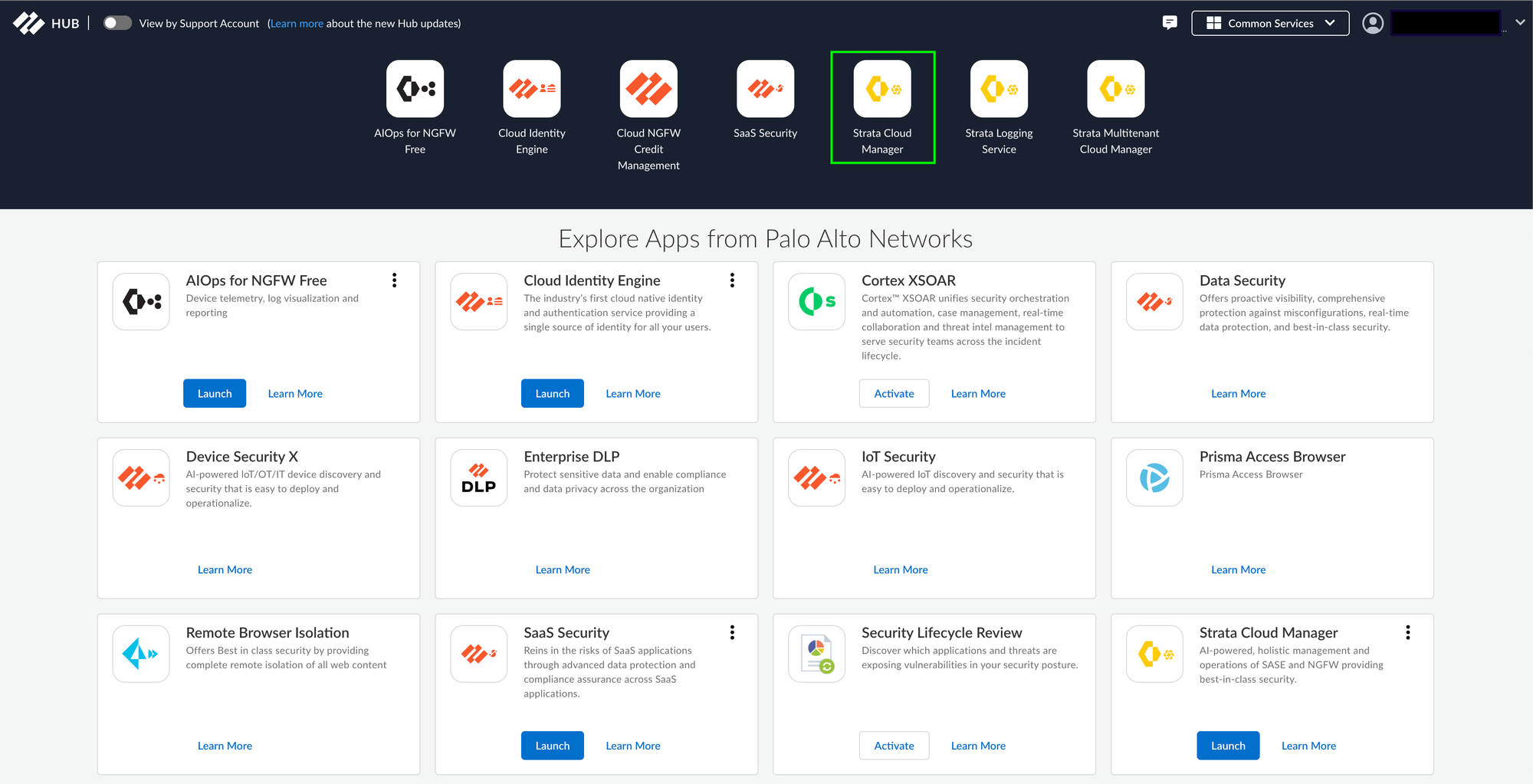Open Cloud Identity Engine icon in top bar
1533x784 pixels.
tap(532, 89)
